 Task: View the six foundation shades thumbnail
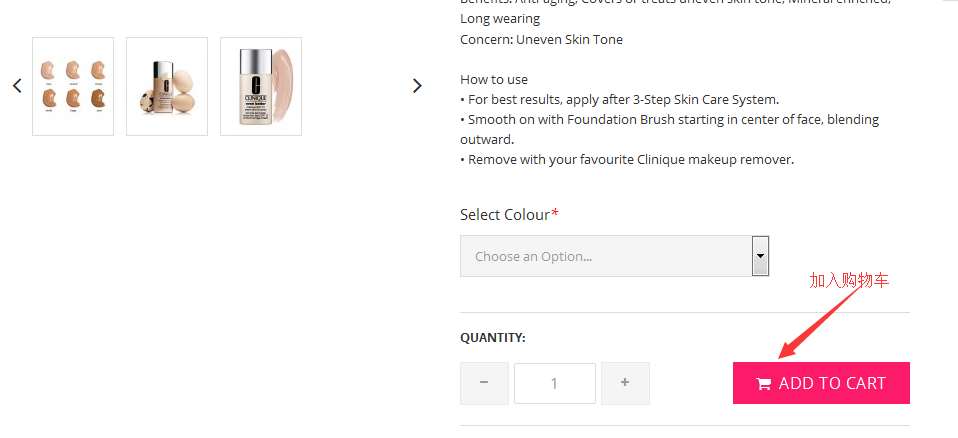click(x=73, y=86)
